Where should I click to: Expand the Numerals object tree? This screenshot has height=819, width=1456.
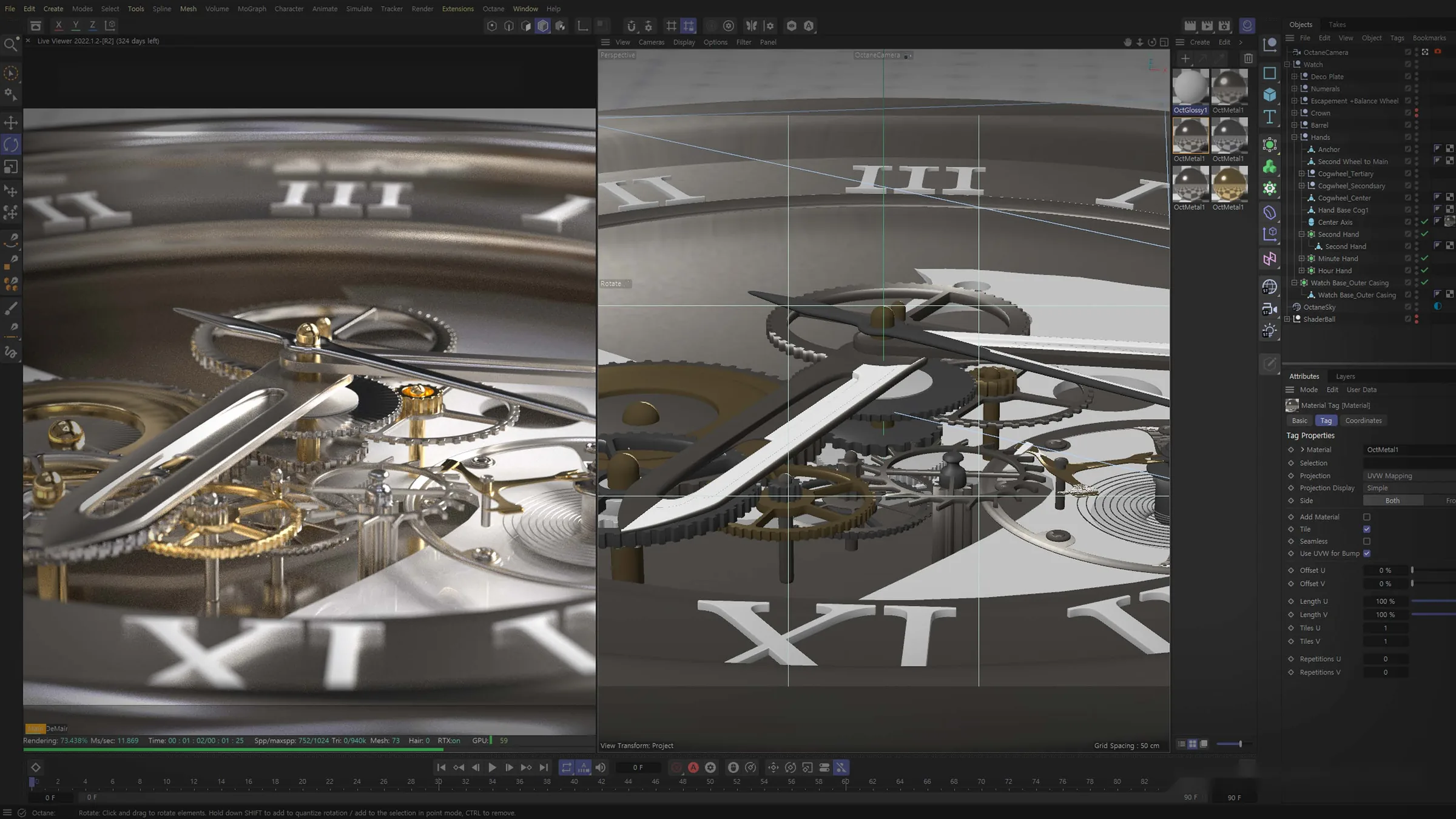coord(1294,89)
